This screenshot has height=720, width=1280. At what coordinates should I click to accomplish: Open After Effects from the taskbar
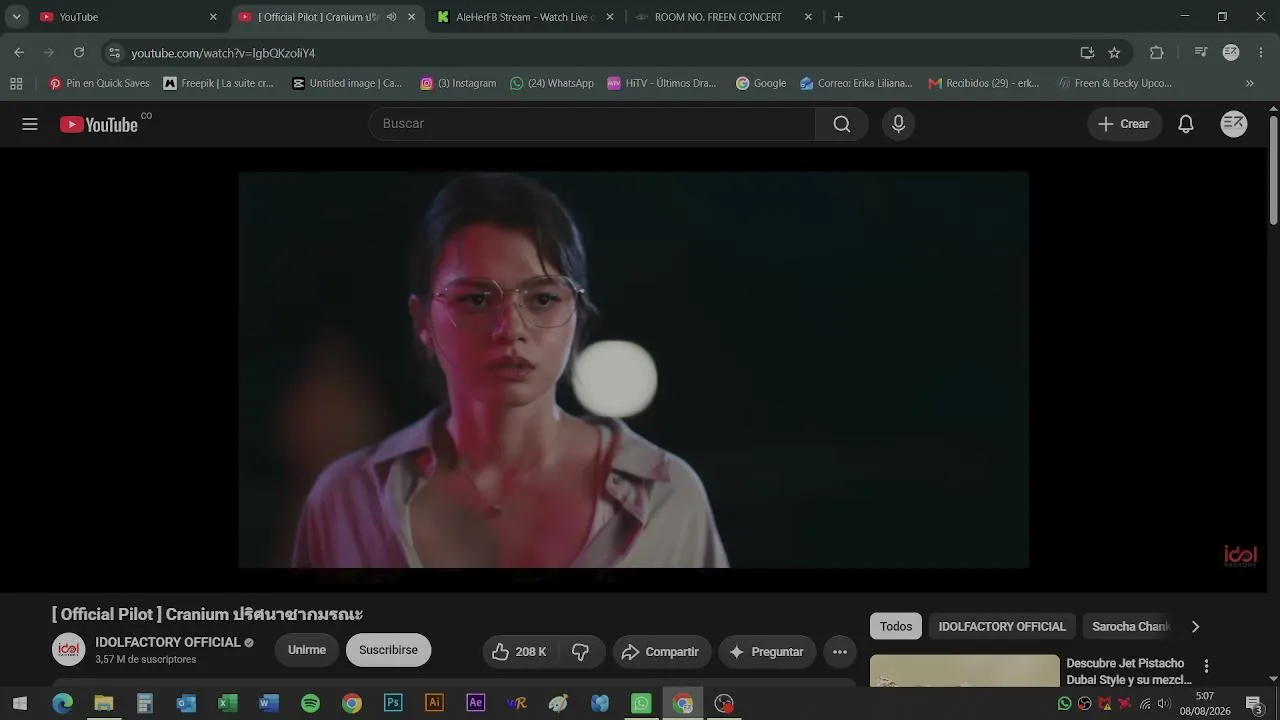point(476,703)
